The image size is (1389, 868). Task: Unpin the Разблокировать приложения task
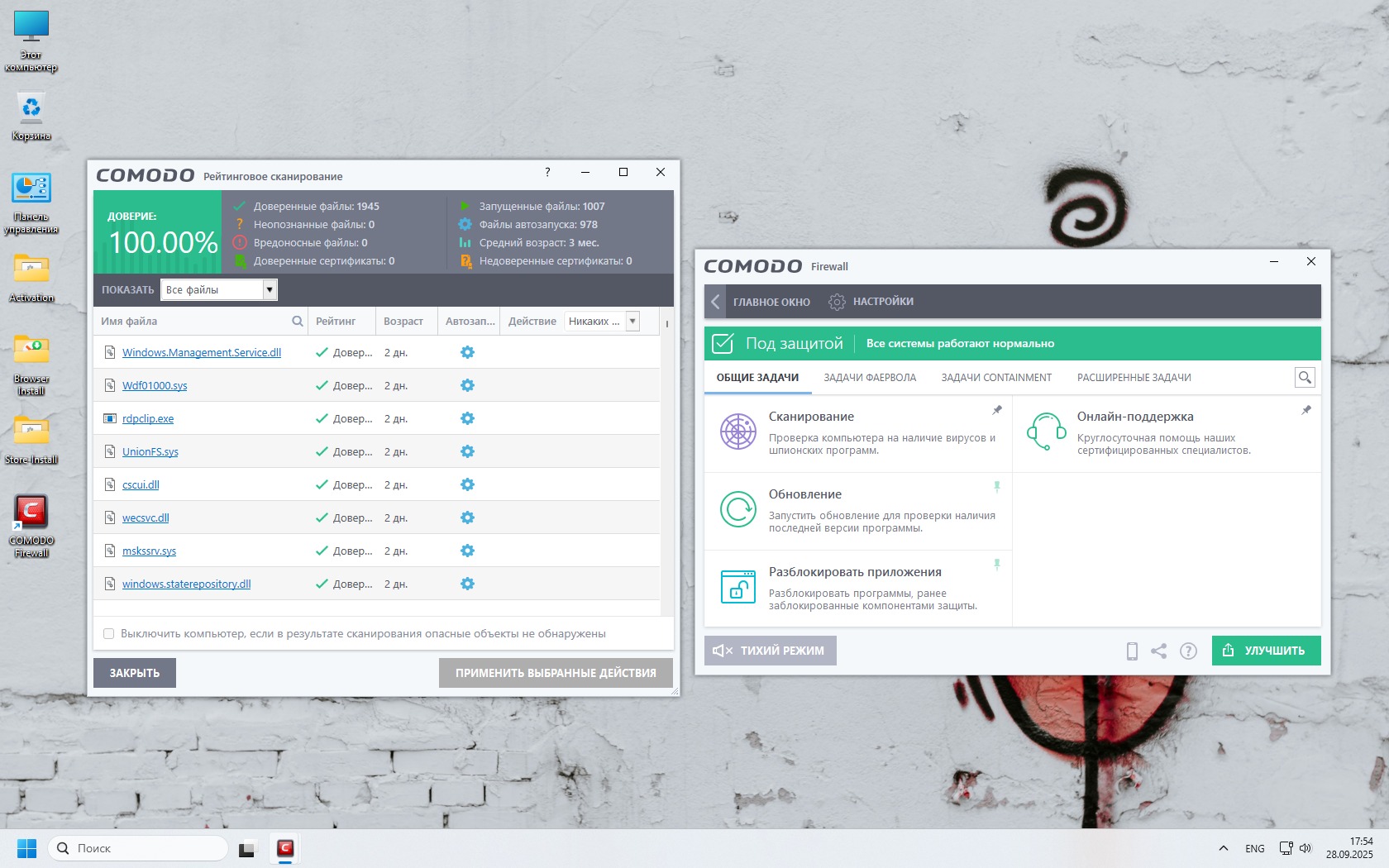tap(997, 565)
